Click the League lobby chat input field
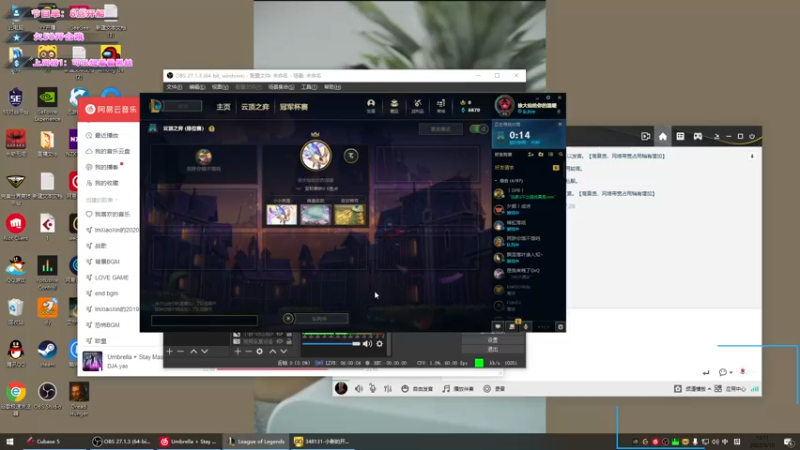The image size is (800, 450). (x=204, y=320)
